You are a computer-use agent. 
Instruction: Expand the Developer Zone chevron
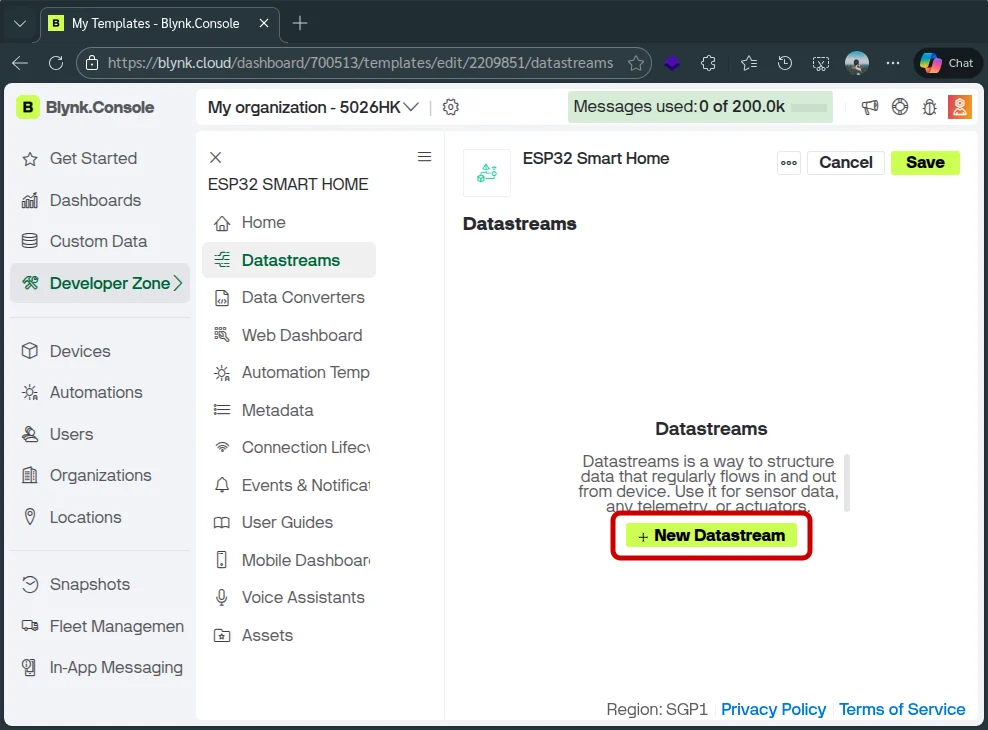178,283
